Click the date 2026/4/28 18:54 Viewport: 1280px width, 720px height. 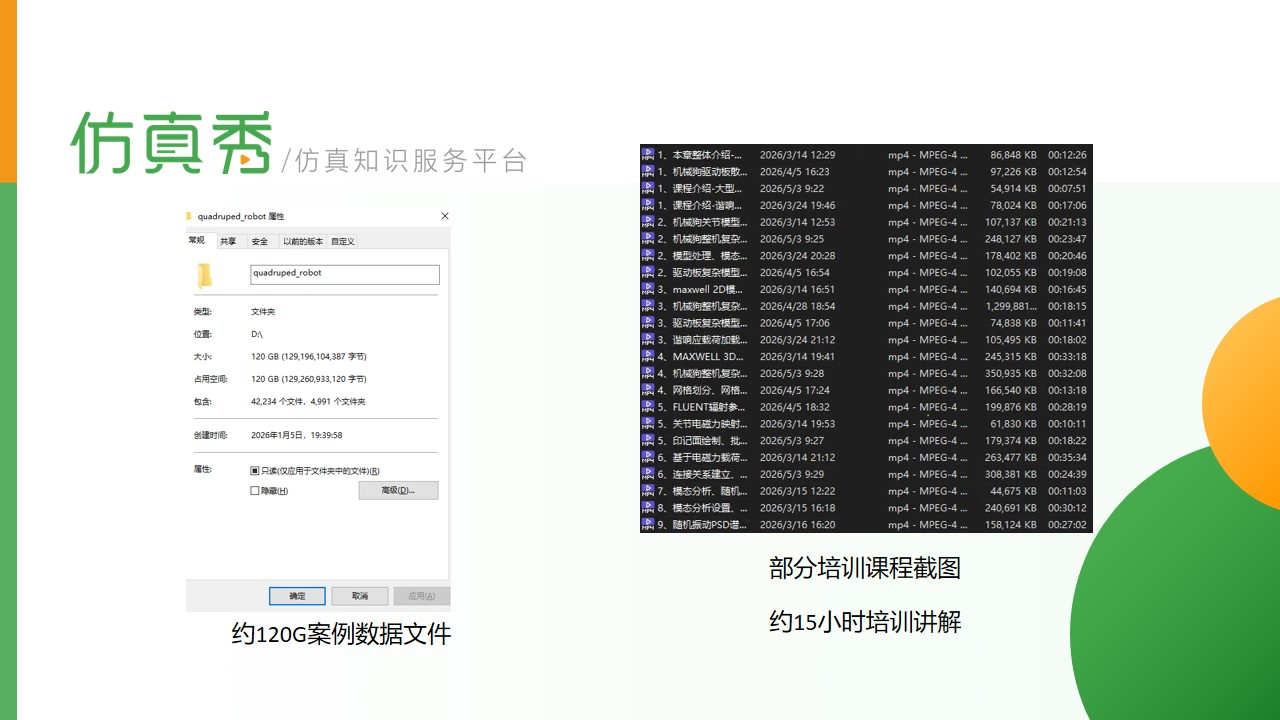pyautogui.click(x=797, y=306)
